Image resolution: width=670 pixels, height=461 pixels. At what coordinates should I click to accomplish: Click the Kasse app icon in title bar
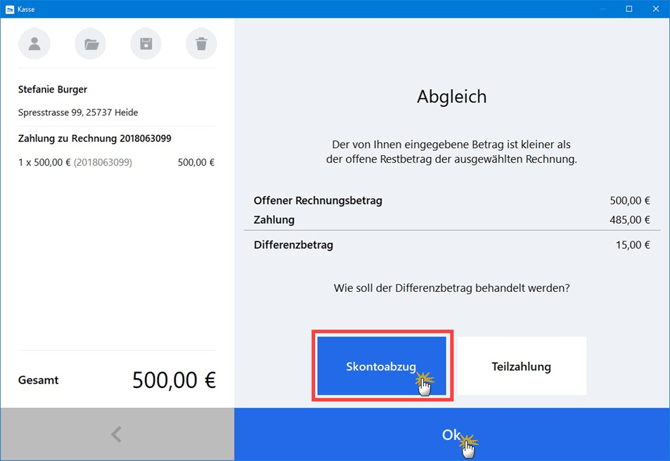point(10,9)
